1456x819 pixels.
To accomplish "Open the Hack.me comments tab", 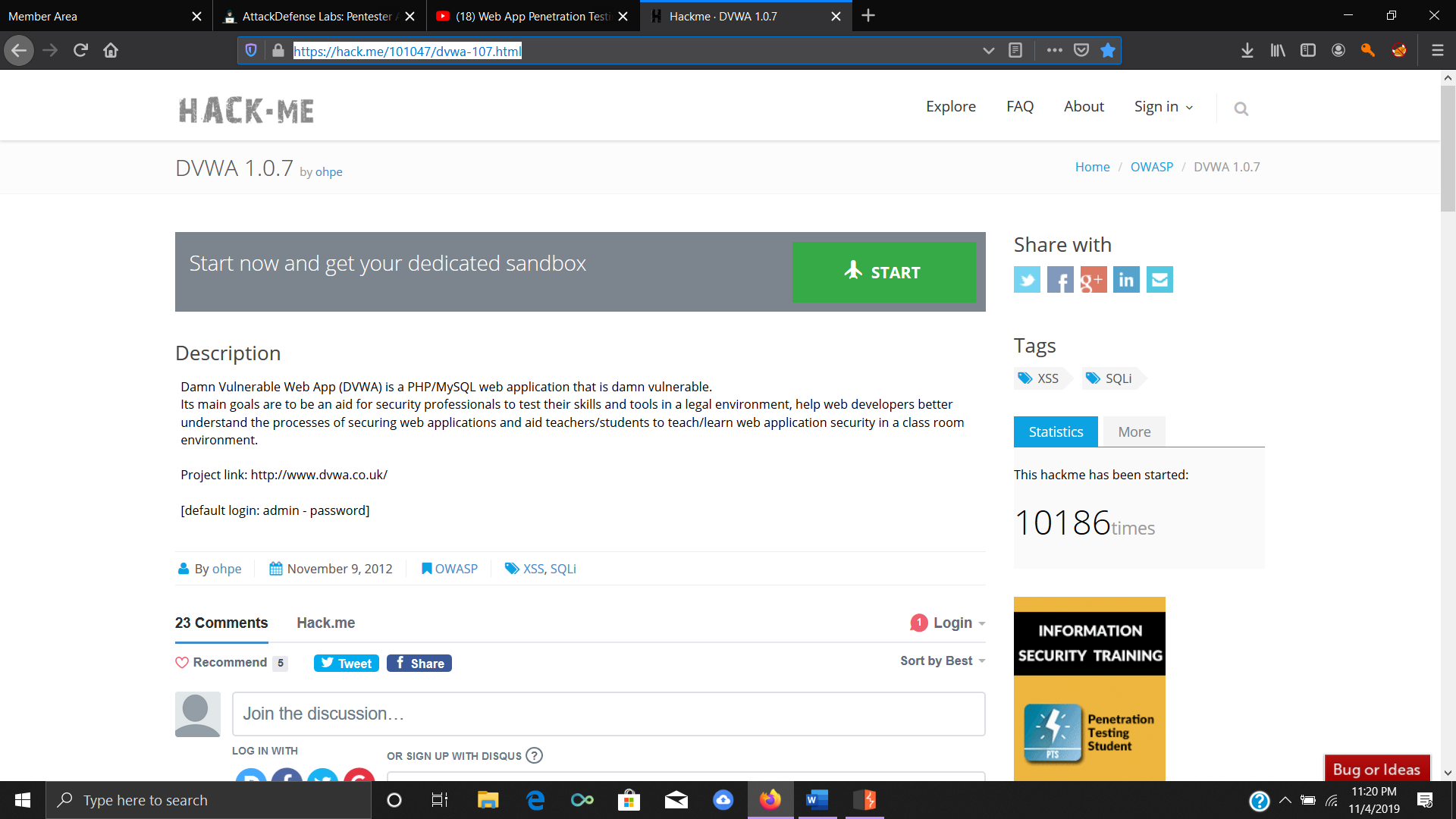I will pos(326,623).
